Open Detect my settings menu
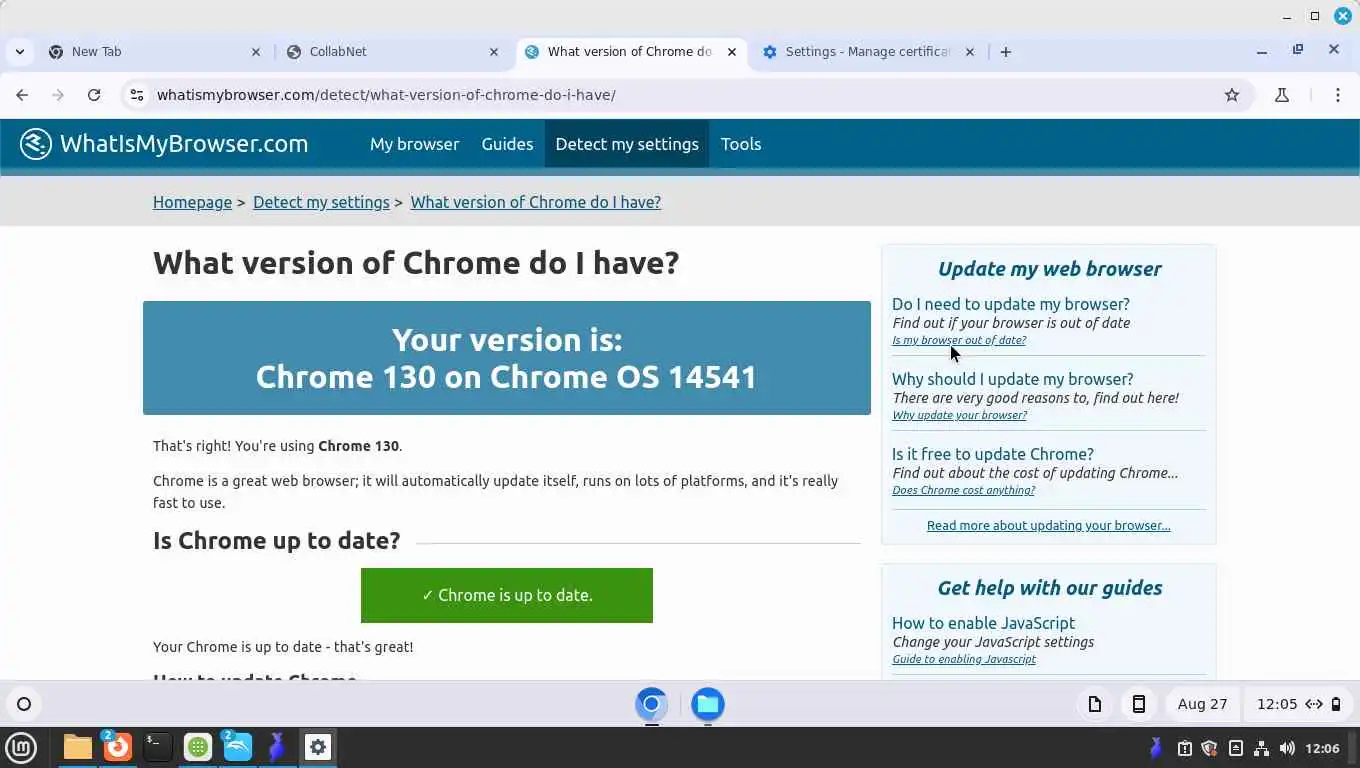Image resolution: width=1360 pixels, height=768 pixels. [627, 144]
